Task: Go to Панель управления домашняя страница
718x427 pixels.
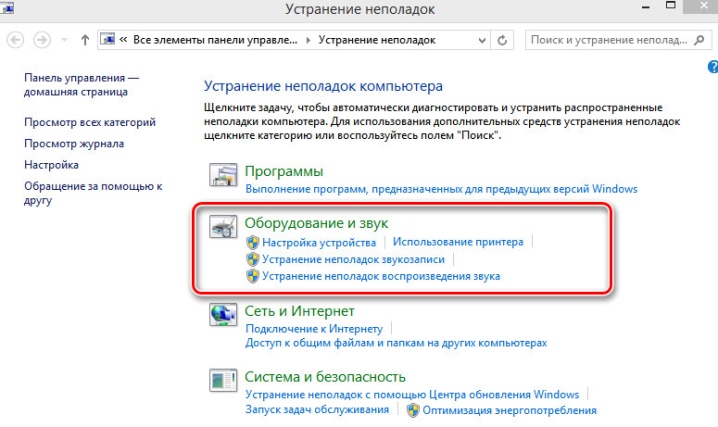Action: (x=81, y=85)
